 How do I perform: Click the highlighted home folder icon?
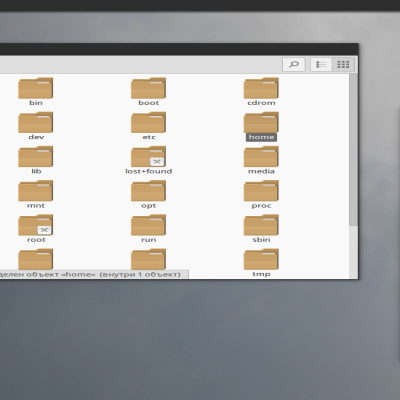pyautogui.click(x=261, y=122)
